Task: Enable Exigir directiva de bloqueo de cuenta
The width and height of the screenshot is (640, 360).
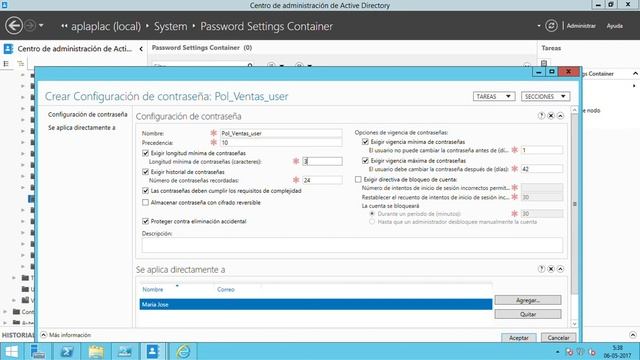Action: [358, 179]
